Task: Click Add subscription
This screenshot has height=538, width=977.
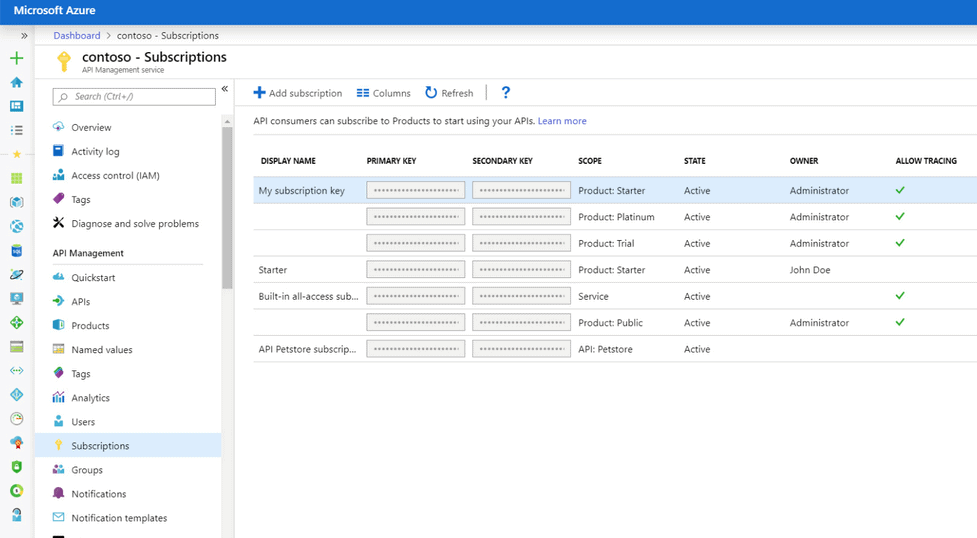Action: pyautogui.click(x=297, y=93)
